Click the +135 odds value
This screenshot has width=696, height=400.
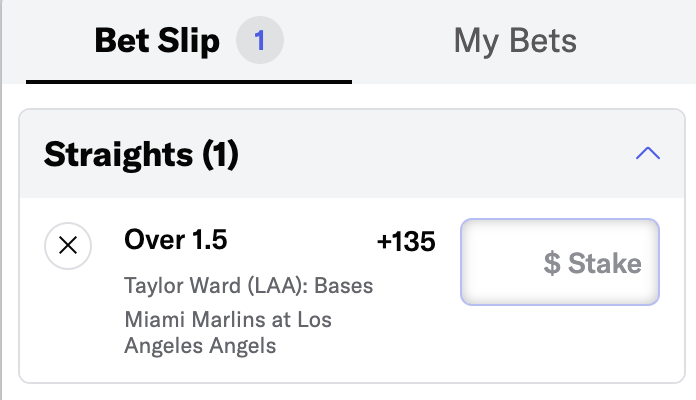click(x=406, y=242)
